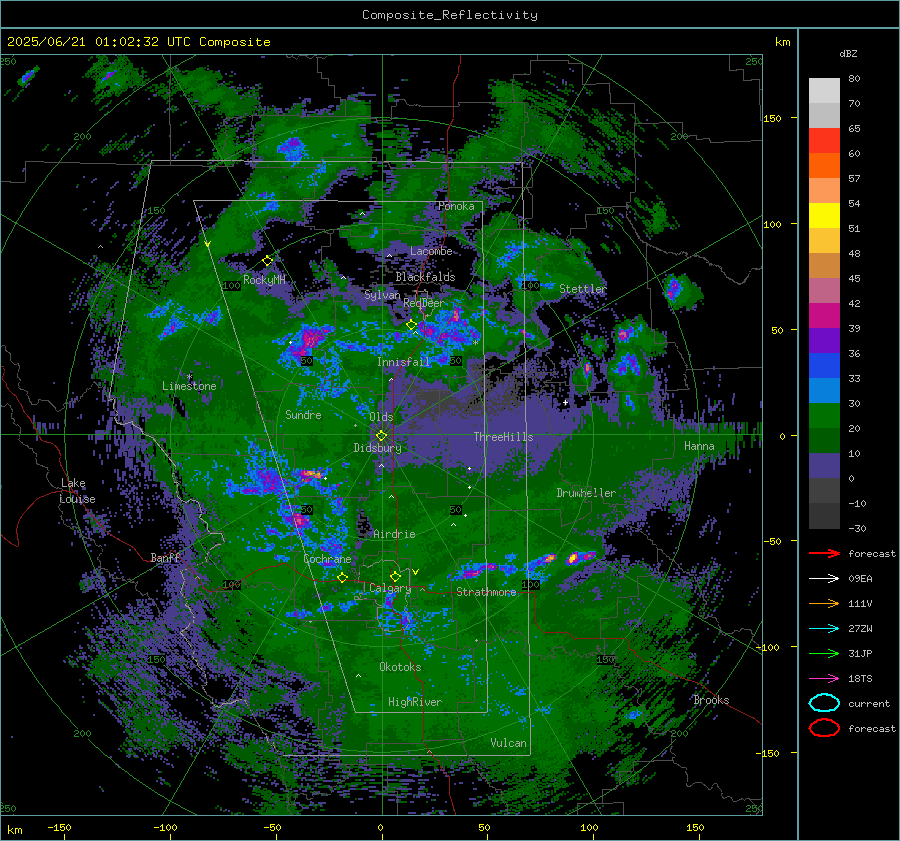Click the Strathmore city label
900x841 pixels.
[486, 592]
